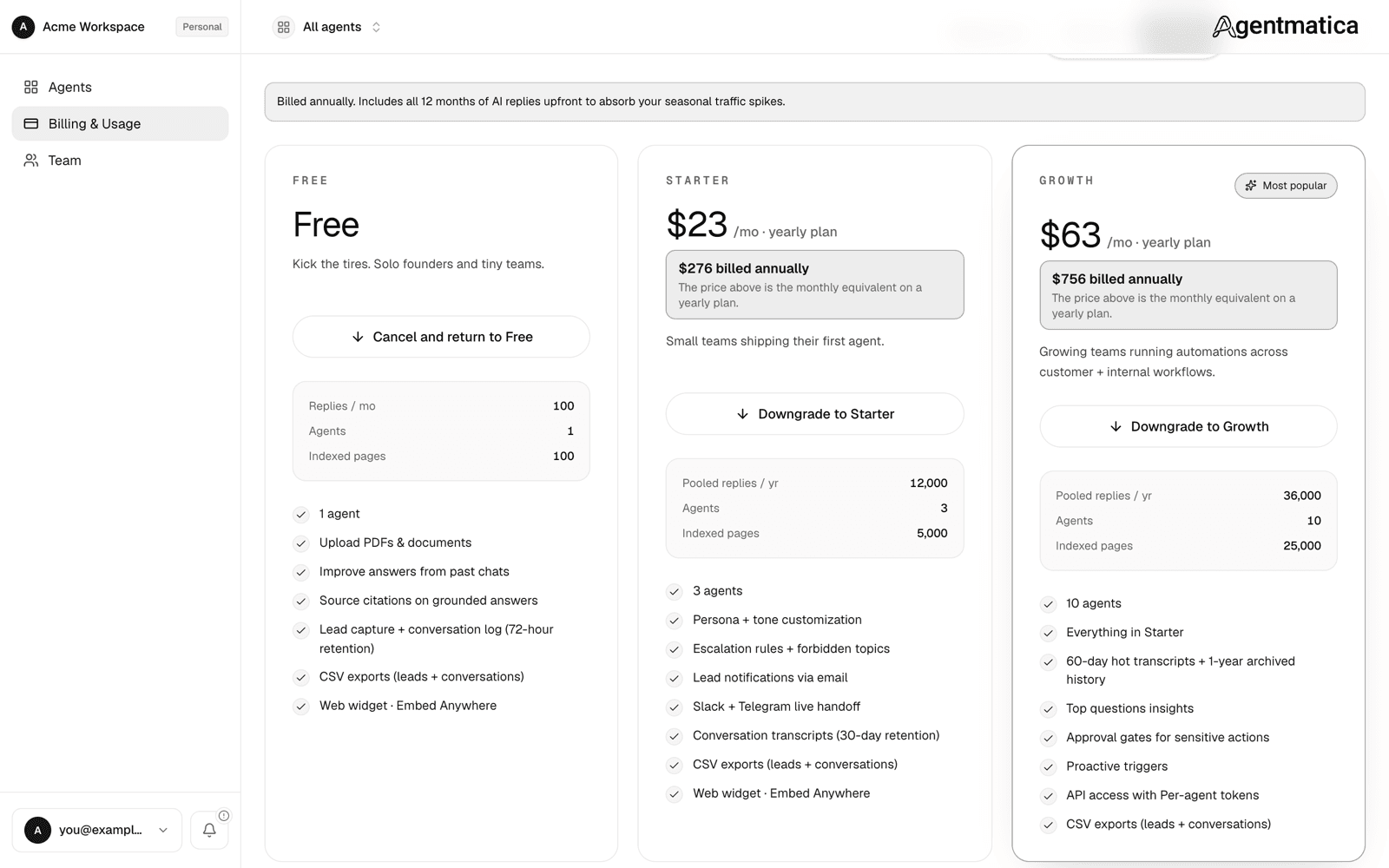The image size is (1389, 868).
Task: Click the grid icon beside All agents
Action: (x=284, y=27)
